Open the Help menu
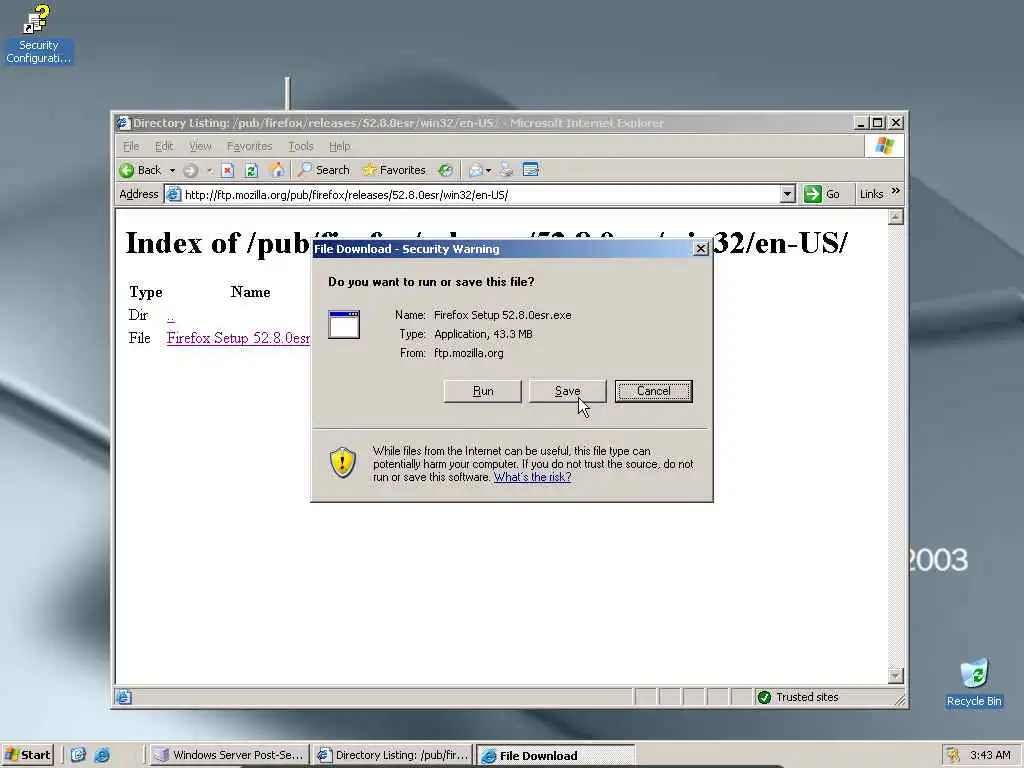This screenshot has width=1024, height=768. coord(340,146)
